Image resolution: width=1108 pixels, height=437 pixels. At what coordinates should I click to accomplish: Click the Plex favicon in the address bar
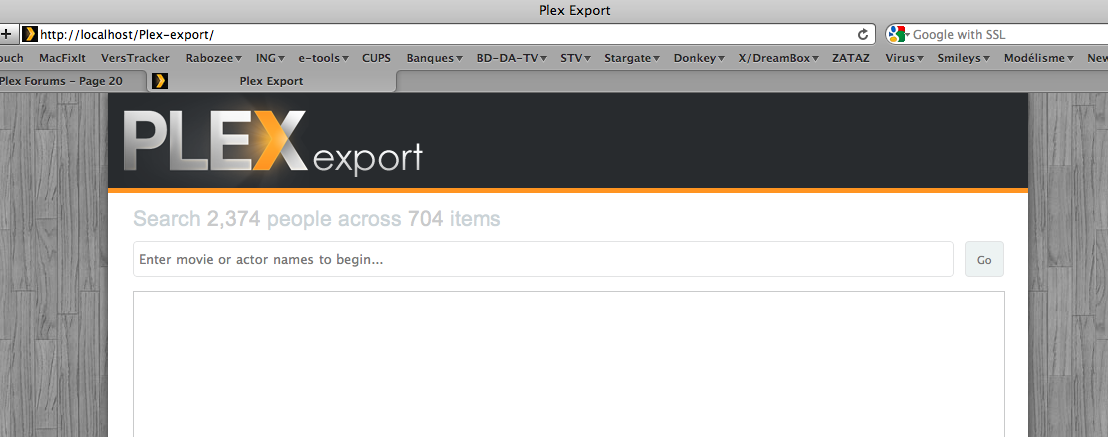click(x=30, y=34)
